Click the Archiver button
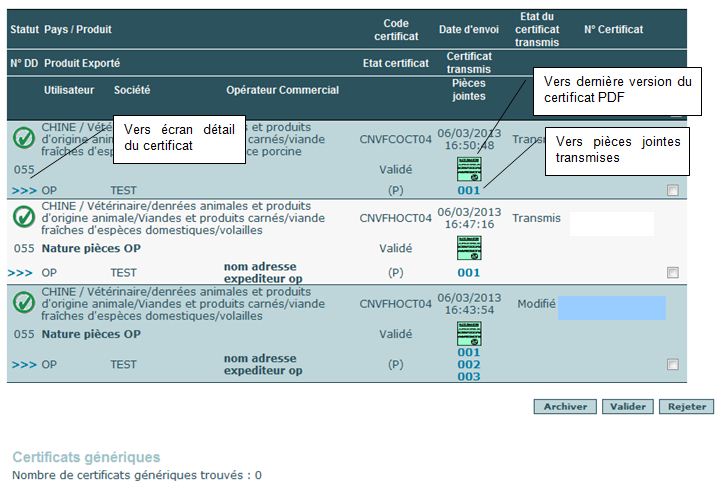 click(x=565, y=407)
